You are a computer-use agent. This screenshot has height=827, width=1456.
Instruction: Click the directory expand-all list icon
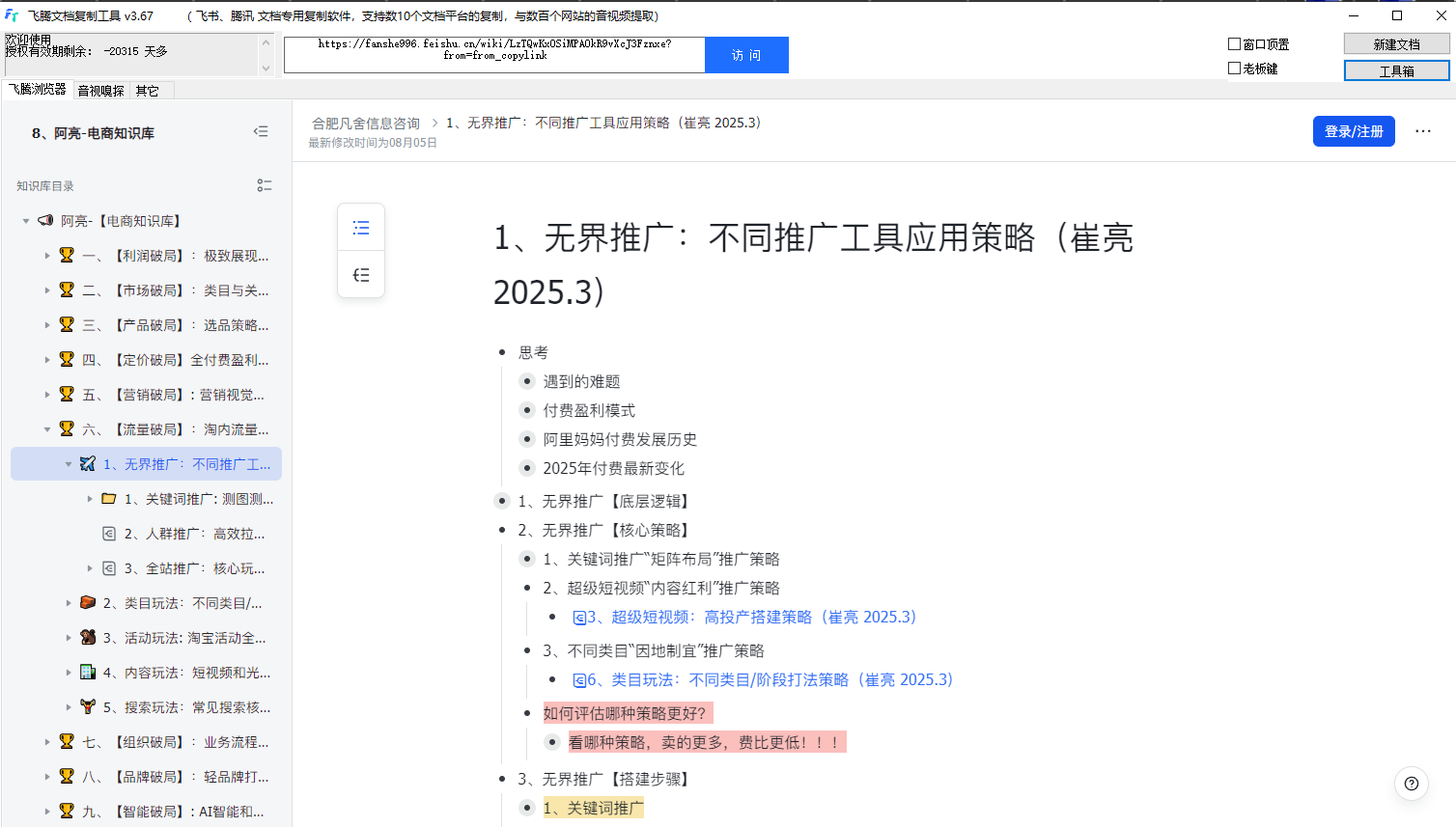click(264, 185)
